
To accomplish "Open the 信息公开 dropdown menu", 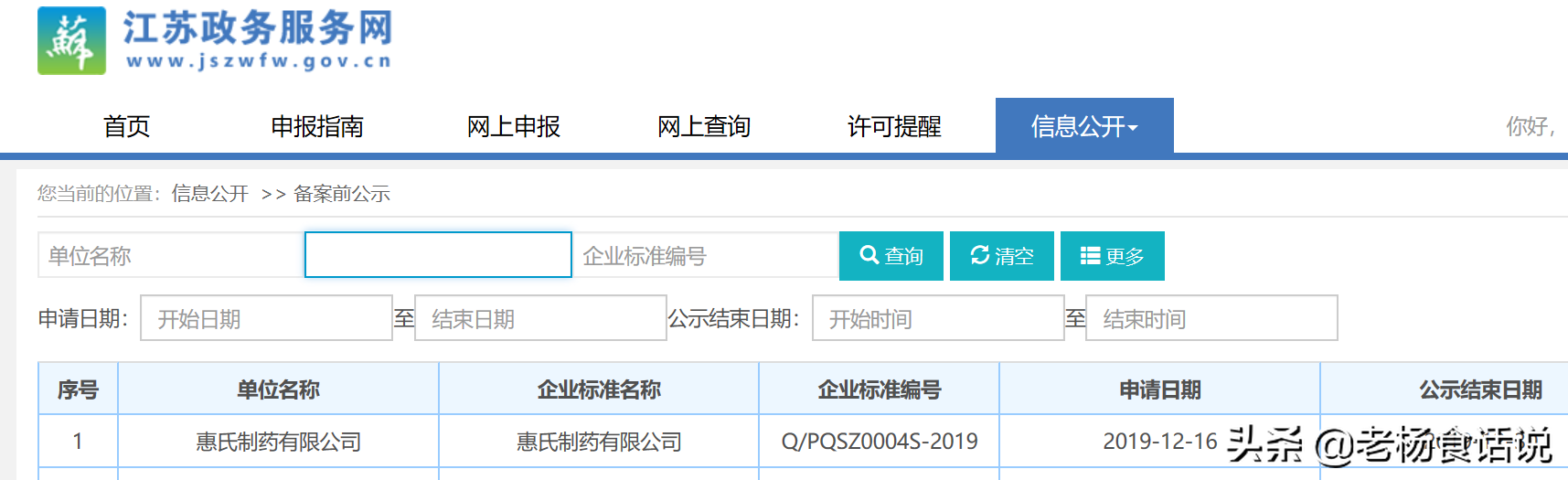I will pyautogui.click(x=1083, y=126).
